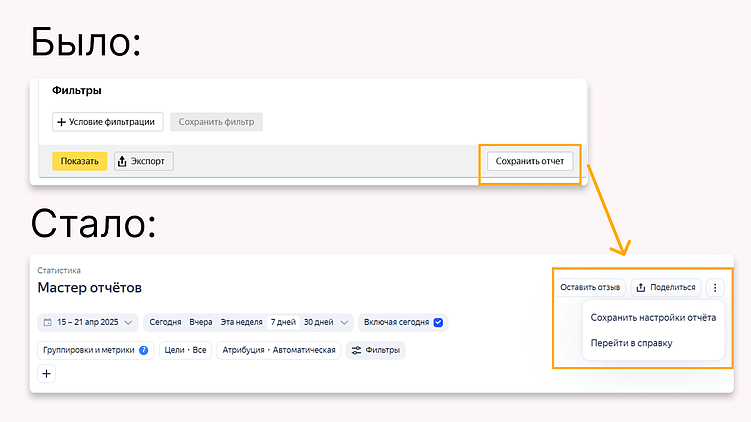Click the 'Мастер отчётов' heading
751x422 pixels.
[x=90, y=288]
